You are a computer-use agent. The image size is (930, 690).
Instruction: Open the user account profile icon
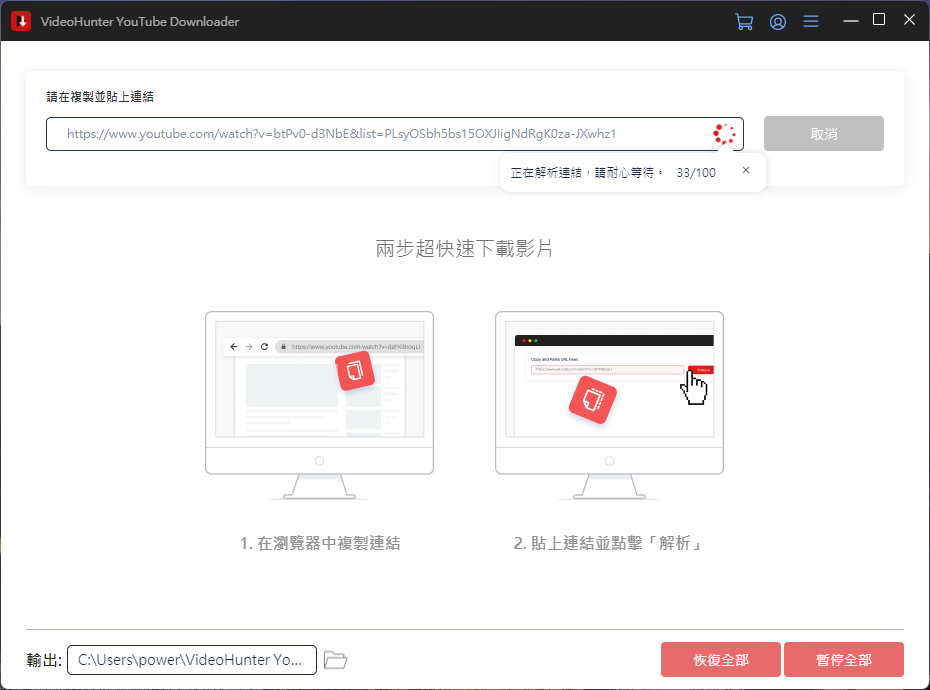tap(778, 21)
